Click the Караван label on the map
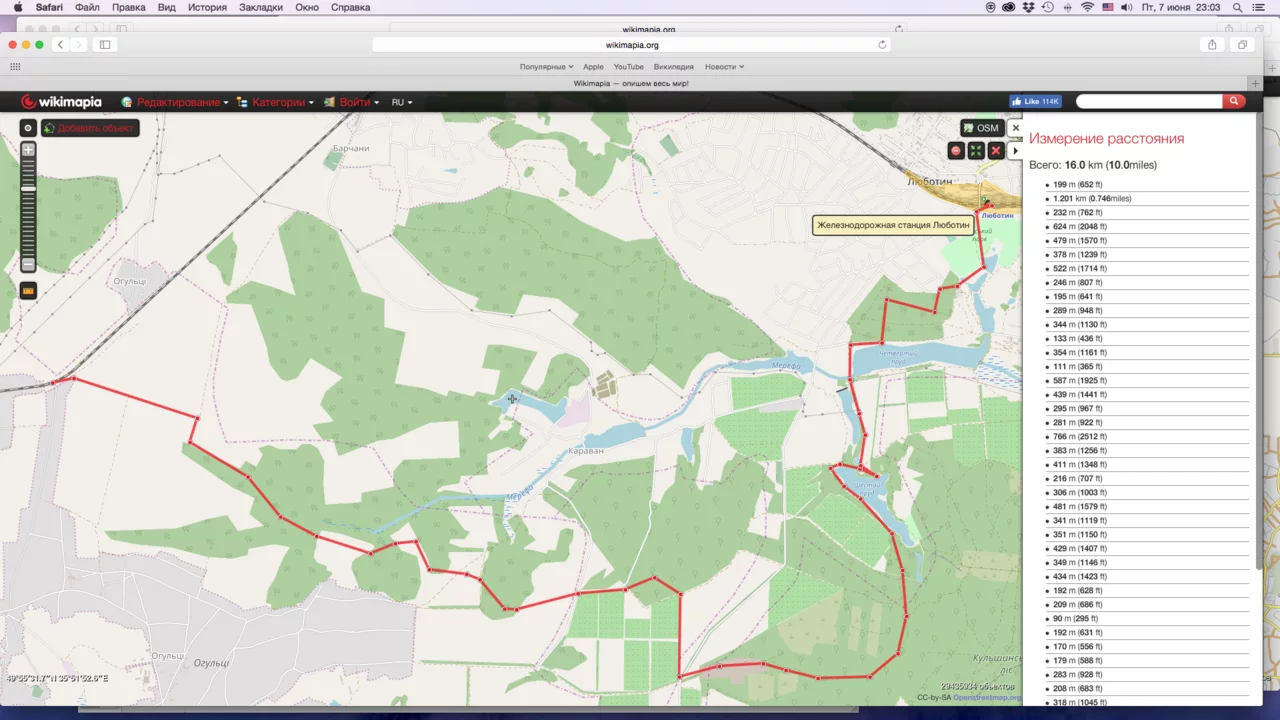This screenshot has height=720, width=1280. [587, 451]
